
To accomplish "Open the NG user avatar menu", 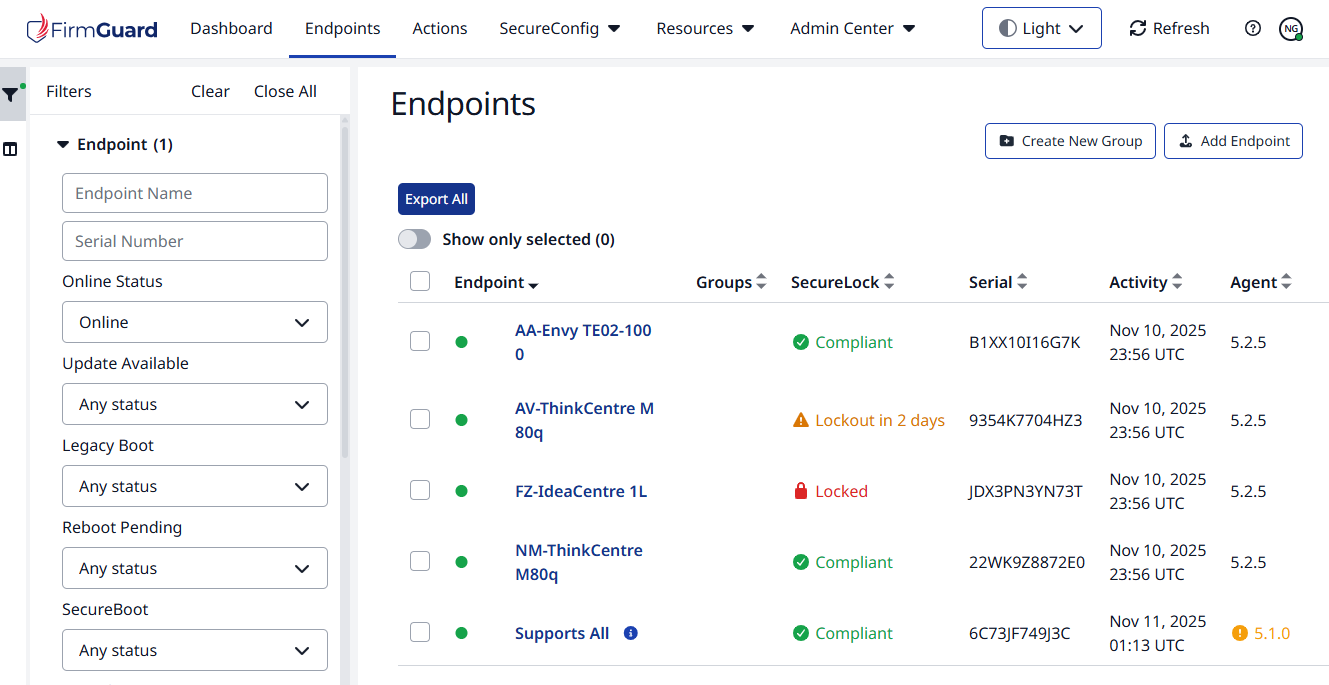I will 1290,29.
